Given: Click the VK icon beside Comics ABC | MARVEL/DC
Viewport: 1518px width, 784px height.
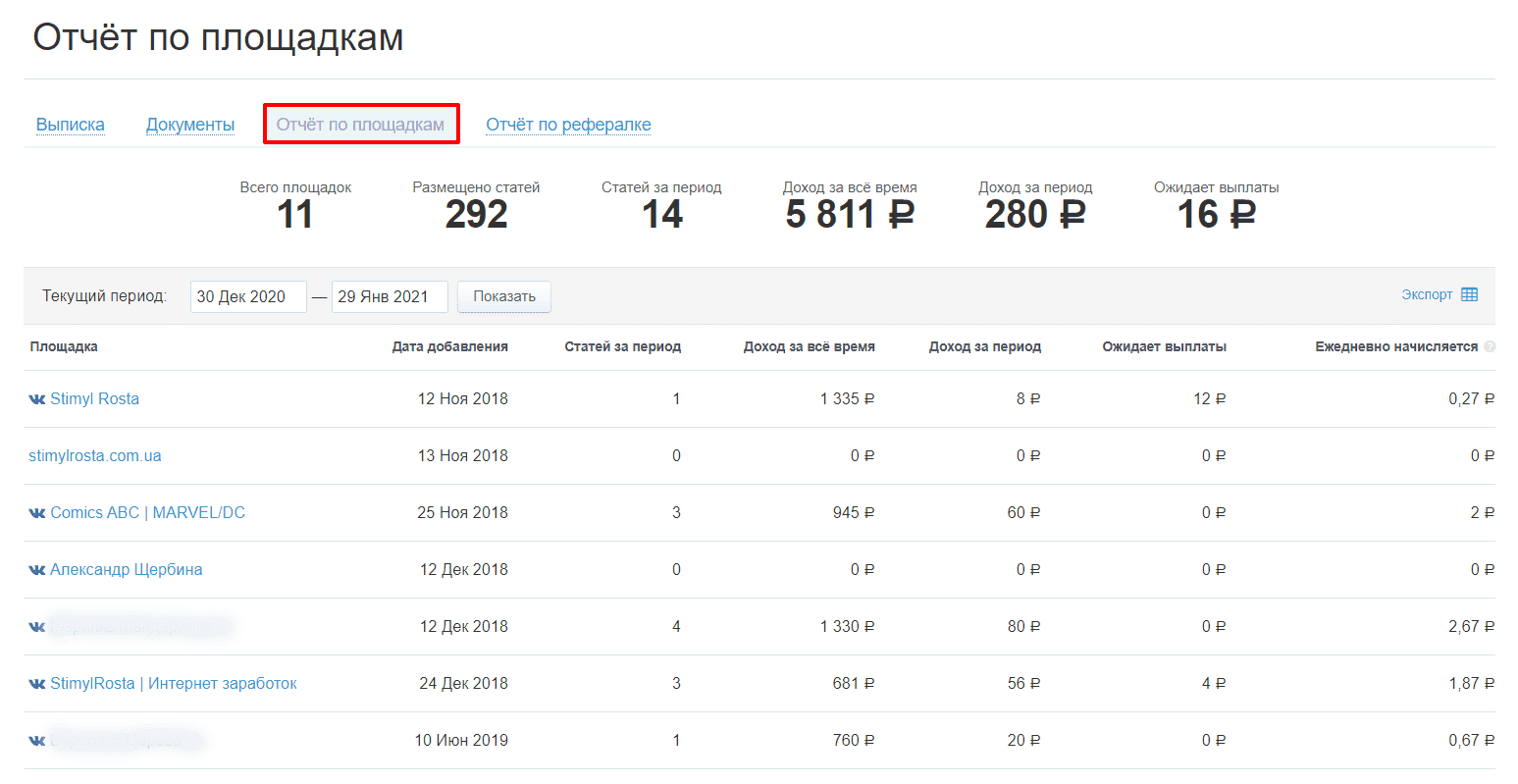Looking at the screenshot, I should pos(37,513).
